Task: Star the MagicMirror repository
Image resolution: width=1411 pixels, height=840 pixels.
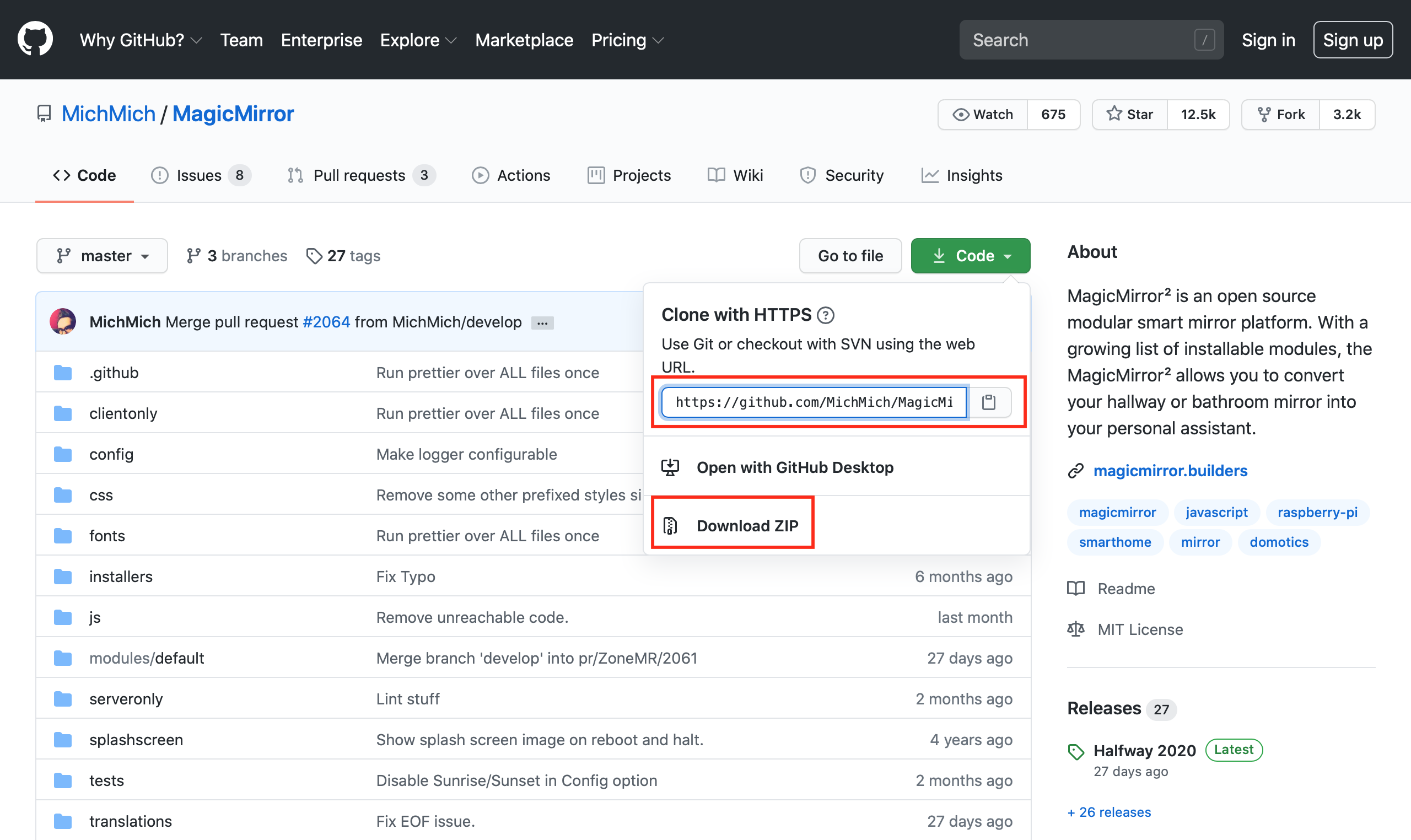Action: (1130, 114)
